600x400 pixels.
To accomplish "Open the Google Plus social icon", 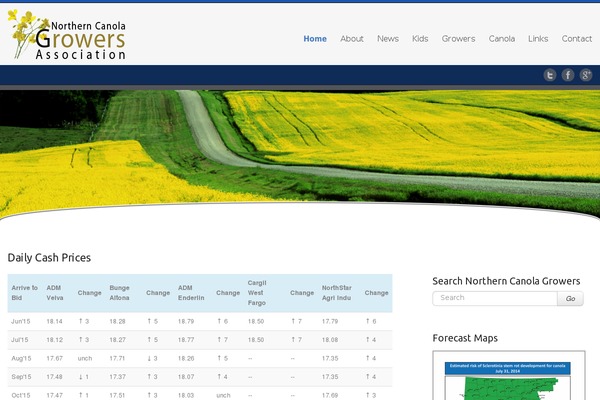I will coord(585,75).
